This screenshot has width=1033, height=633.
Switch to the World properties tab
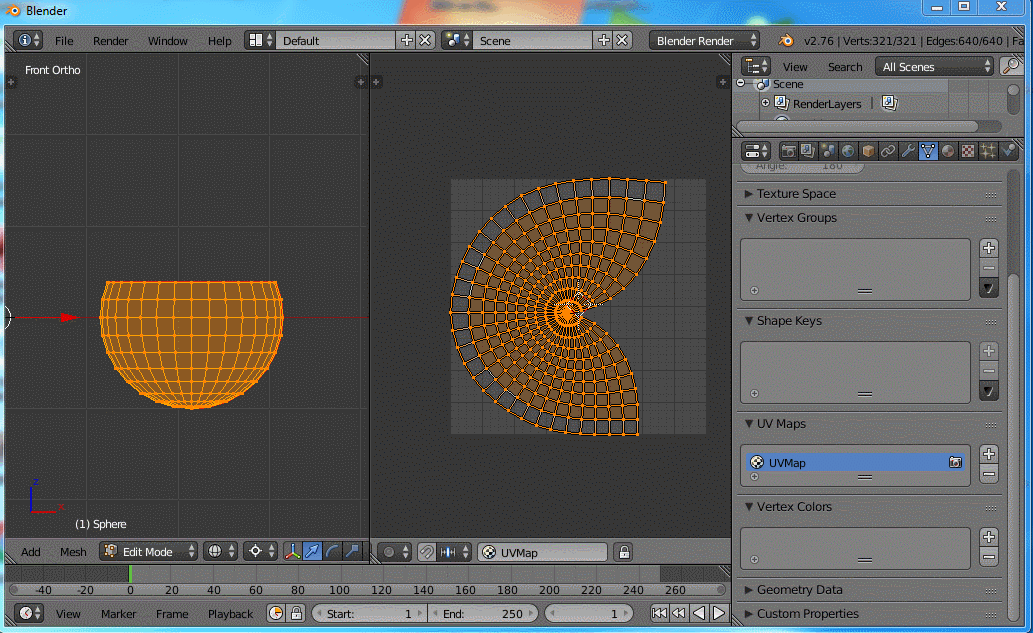pyautogui.click(x=848, y=151)
